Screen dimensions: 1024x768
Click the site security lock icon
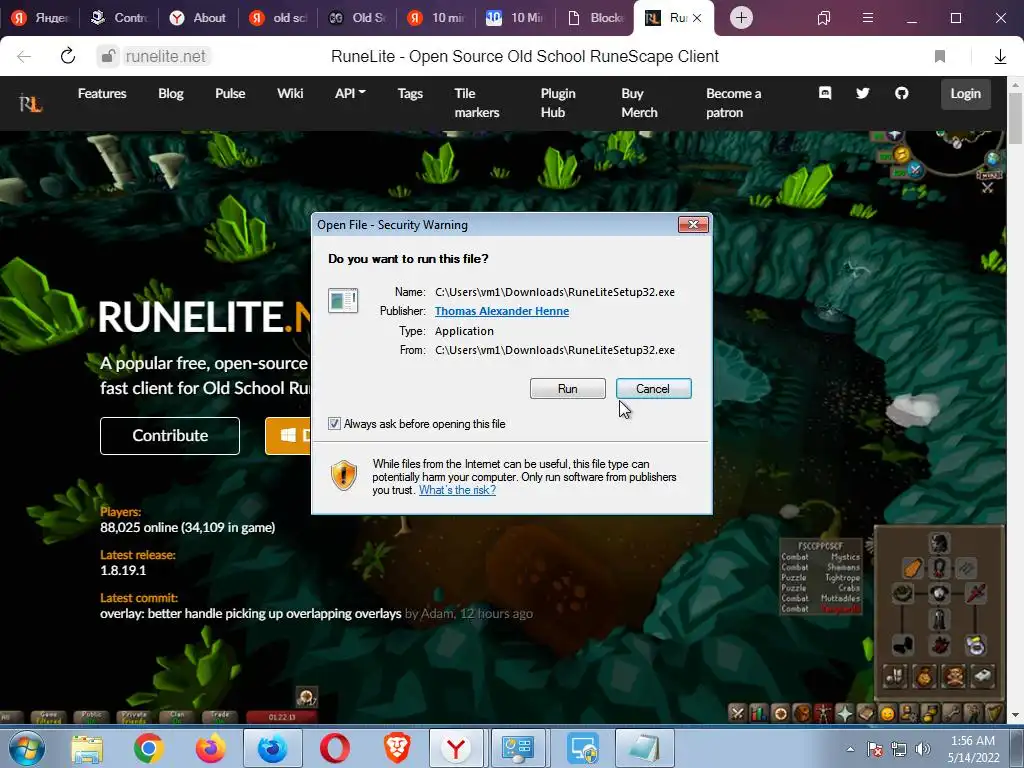[x=108, y=56]
